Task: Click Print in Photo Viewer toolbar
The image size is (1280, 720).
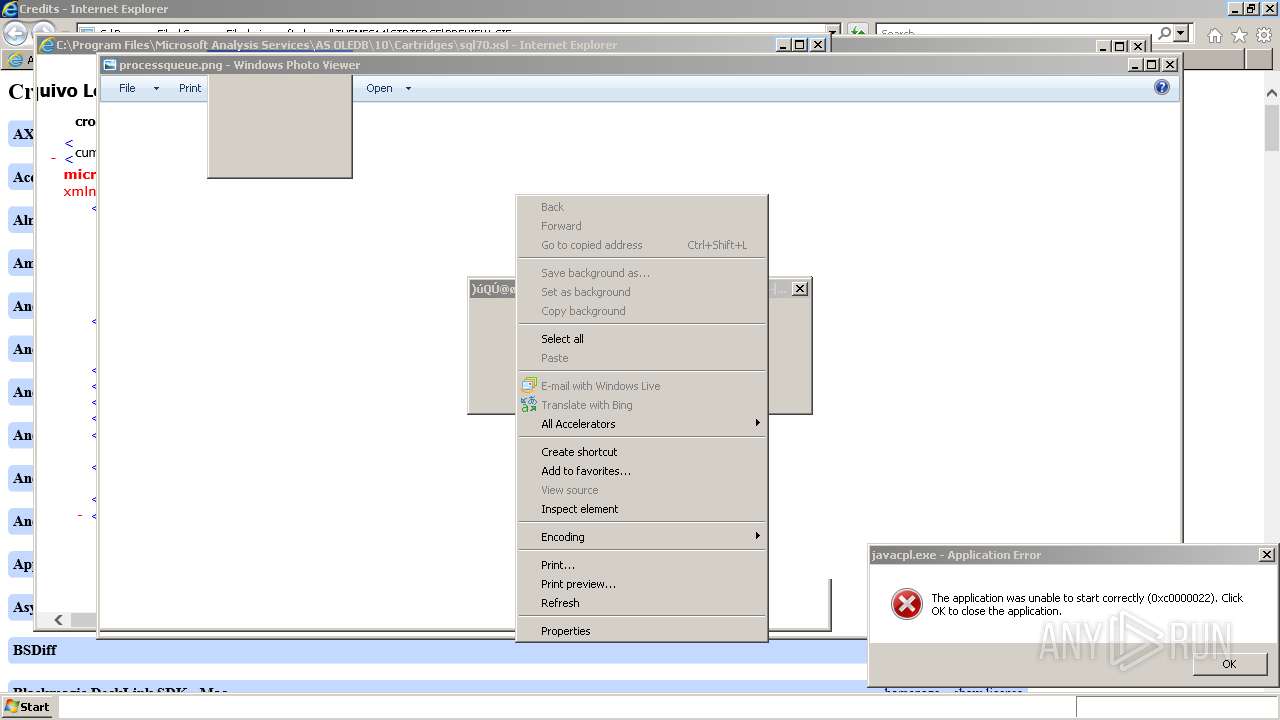Action: coord(190,88)
